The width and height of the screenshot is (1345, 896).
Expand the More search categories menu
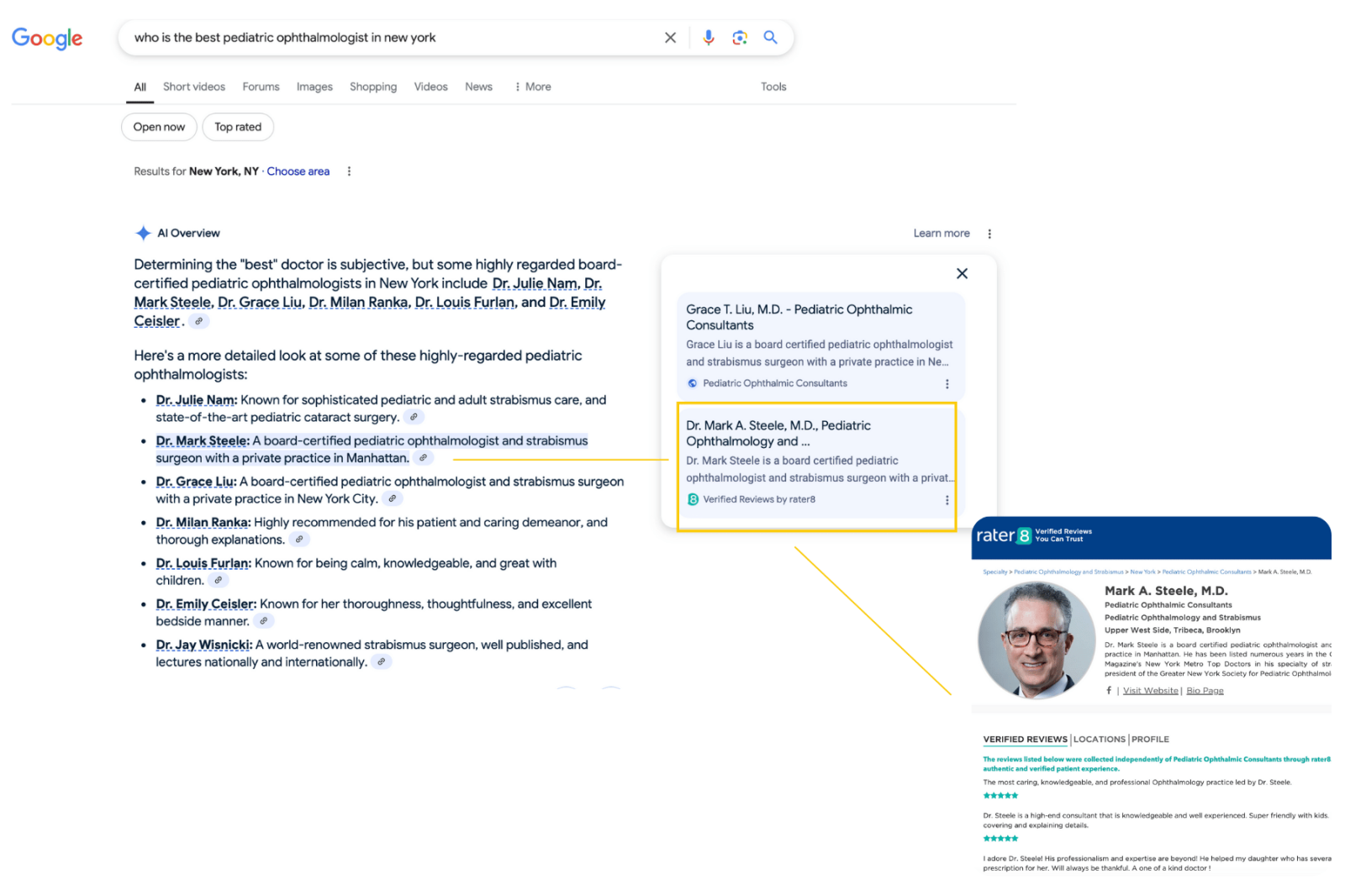coord(533,87)
